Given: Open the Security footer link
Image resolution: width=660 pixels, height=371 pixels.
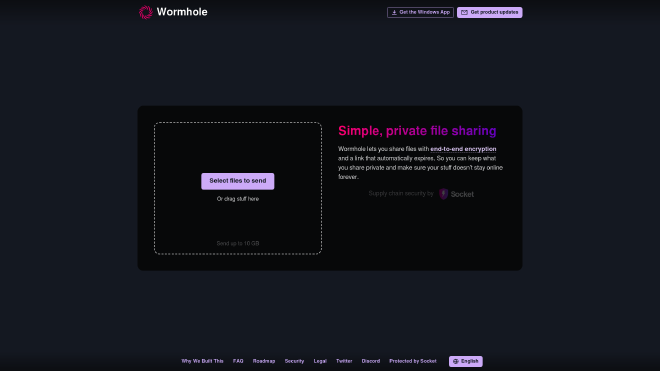Looking at the screenshot, I should (294, 361).
